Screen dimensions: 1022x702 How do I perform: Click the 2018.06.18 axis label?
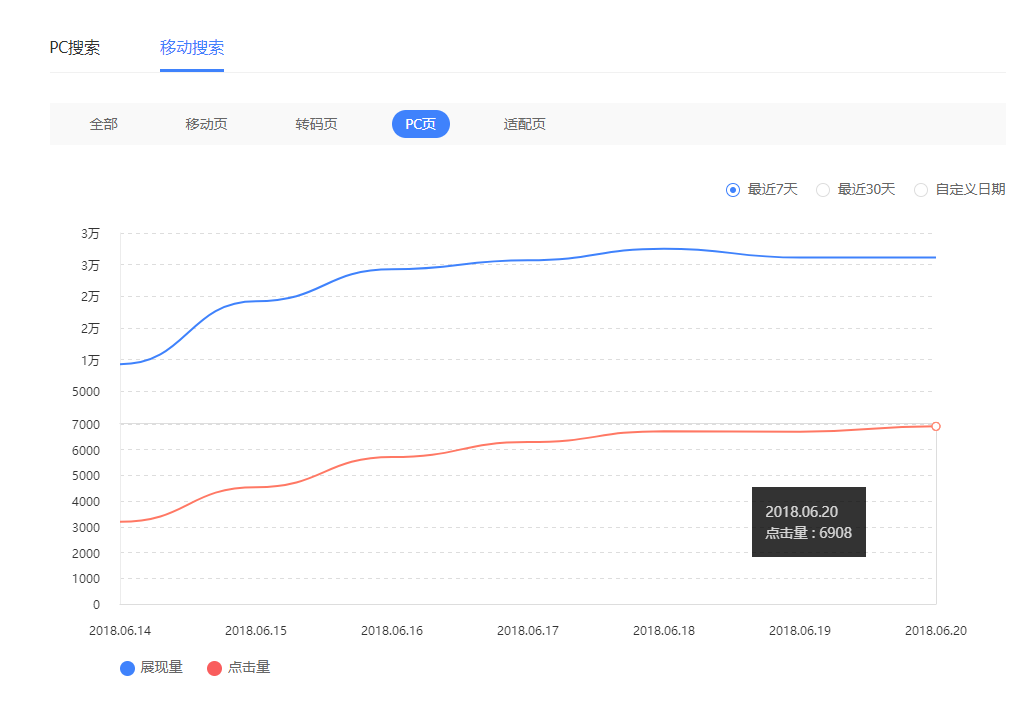[663, 630]
